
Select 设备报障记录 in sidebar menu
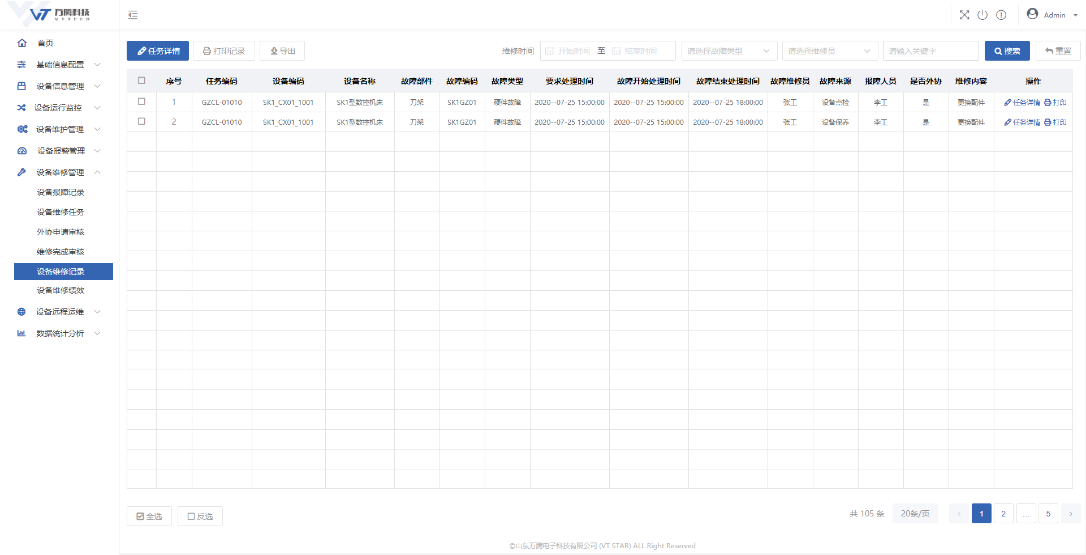(x=60, y=192)
